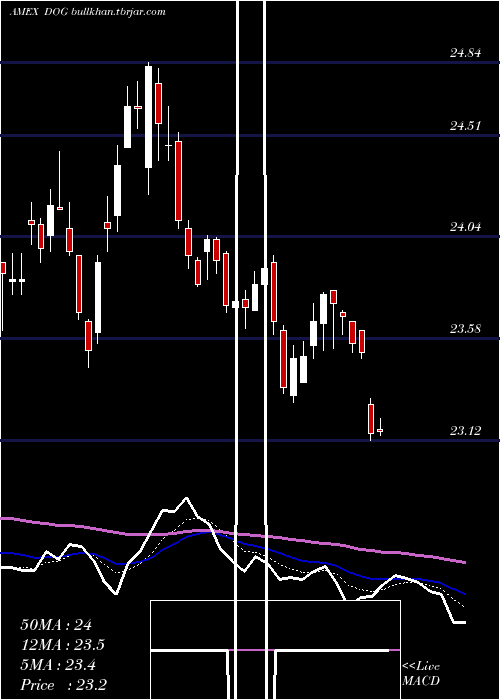Click the tallest white candle at the 24.84 peak

coord(148,117)
